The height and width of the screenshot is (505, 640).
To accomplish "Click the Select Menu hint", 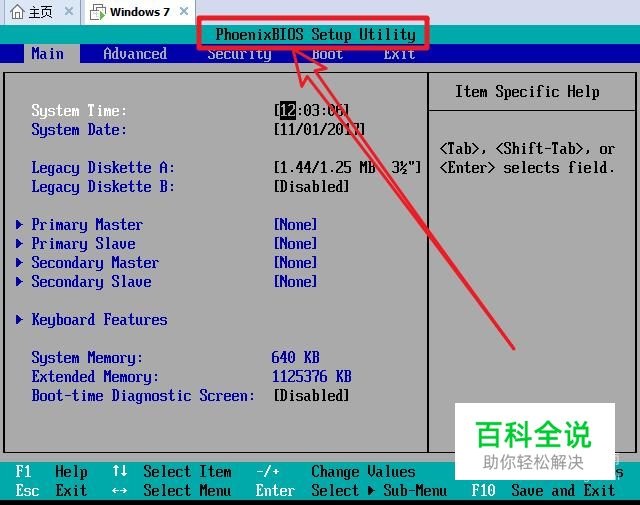I will click(x=187, y=490).
